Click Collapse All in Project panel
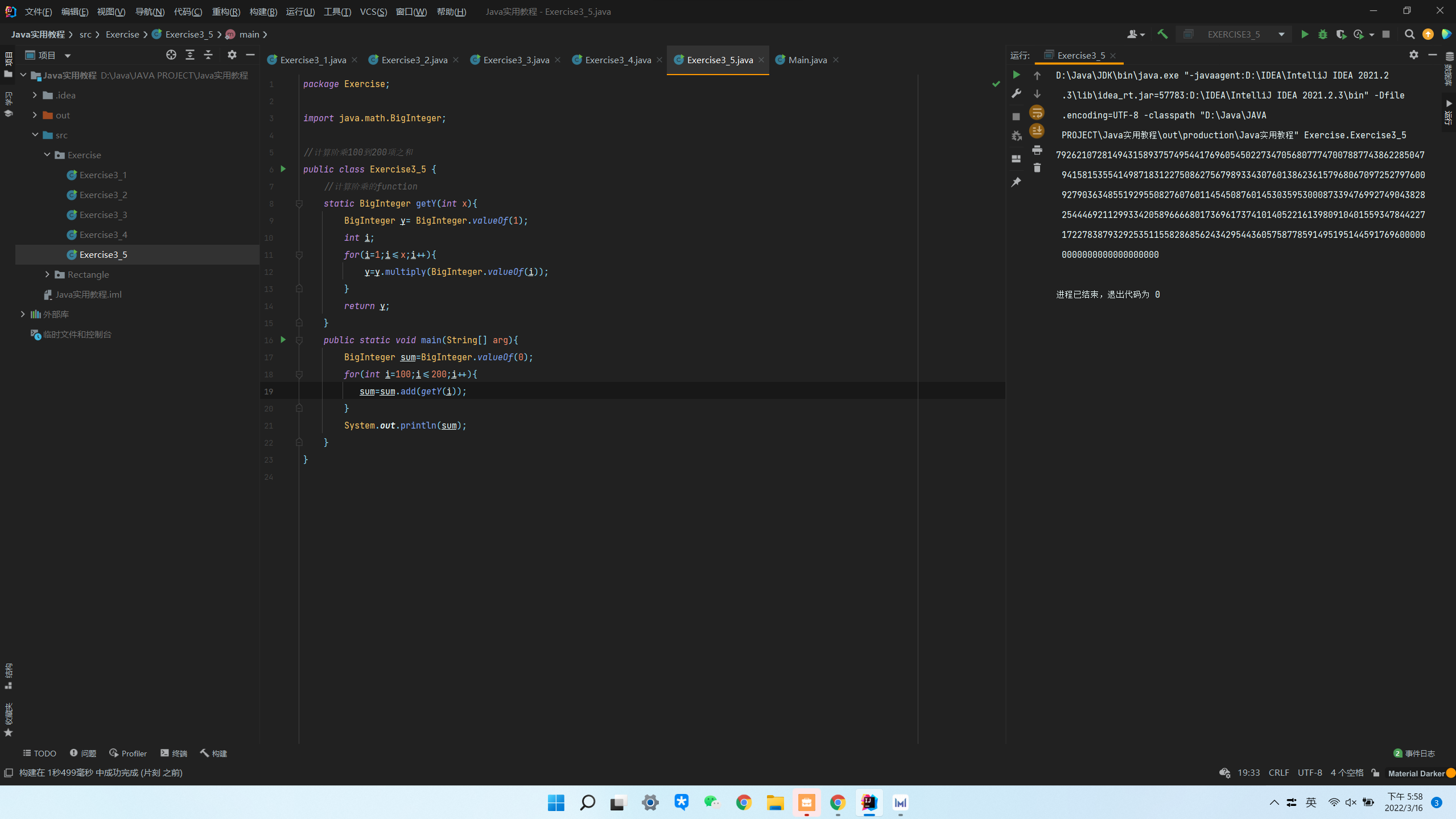Viewport: 1456px width, 819px height. (x=208, y=55)
